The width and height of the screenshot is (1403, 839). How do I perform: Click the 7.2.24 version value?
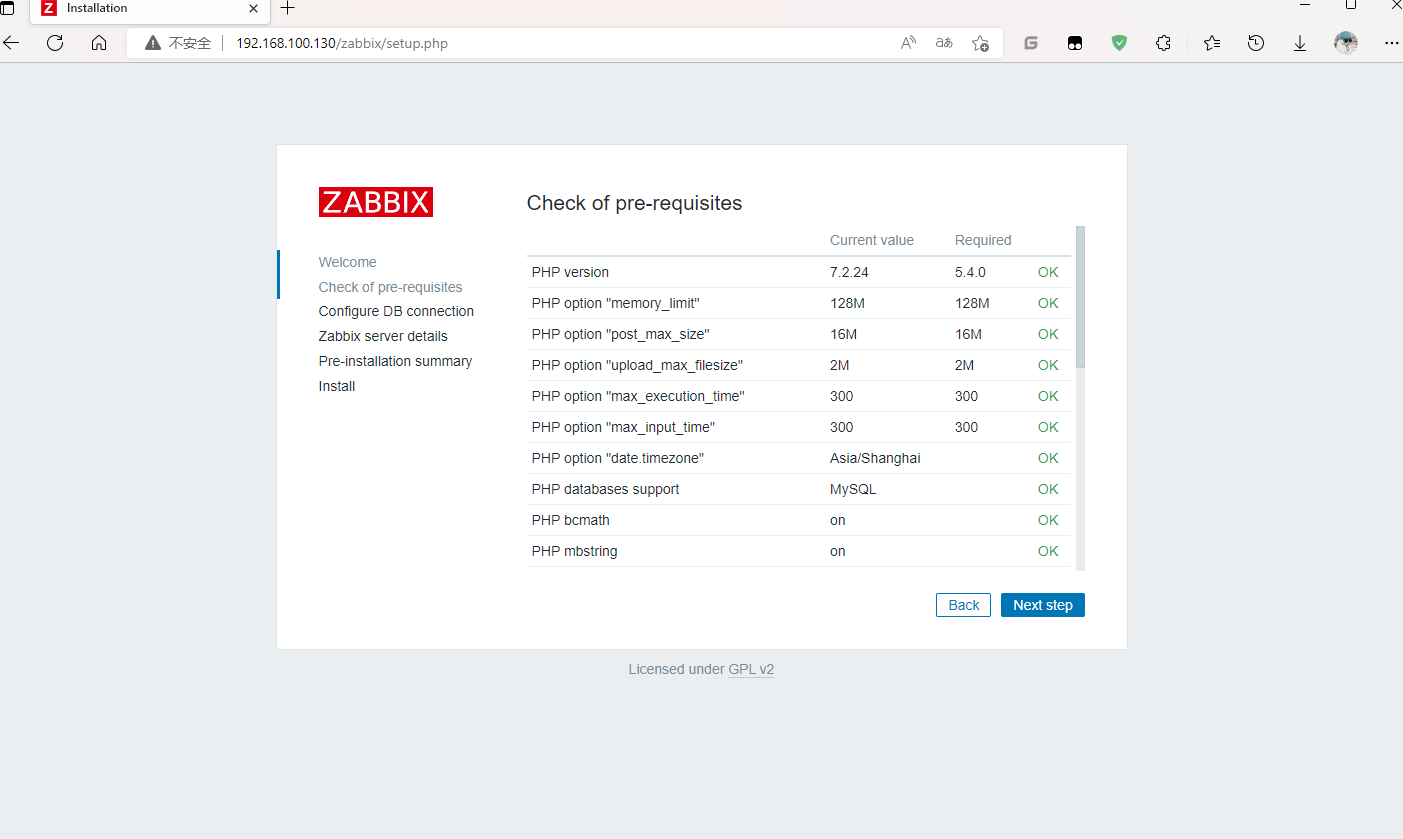click(x=849, y=272)
